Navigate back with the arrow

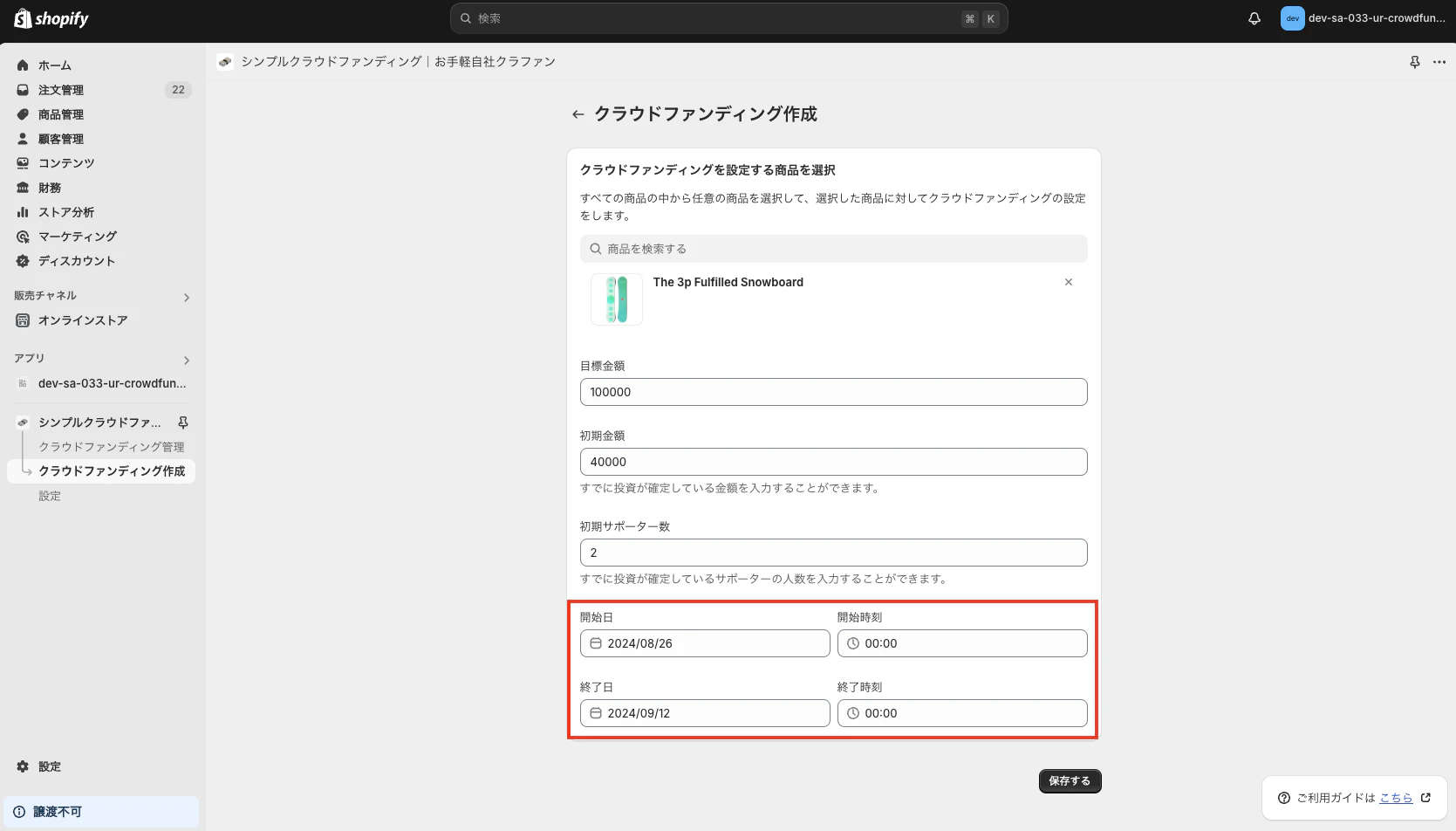click(x=578, y=114)
